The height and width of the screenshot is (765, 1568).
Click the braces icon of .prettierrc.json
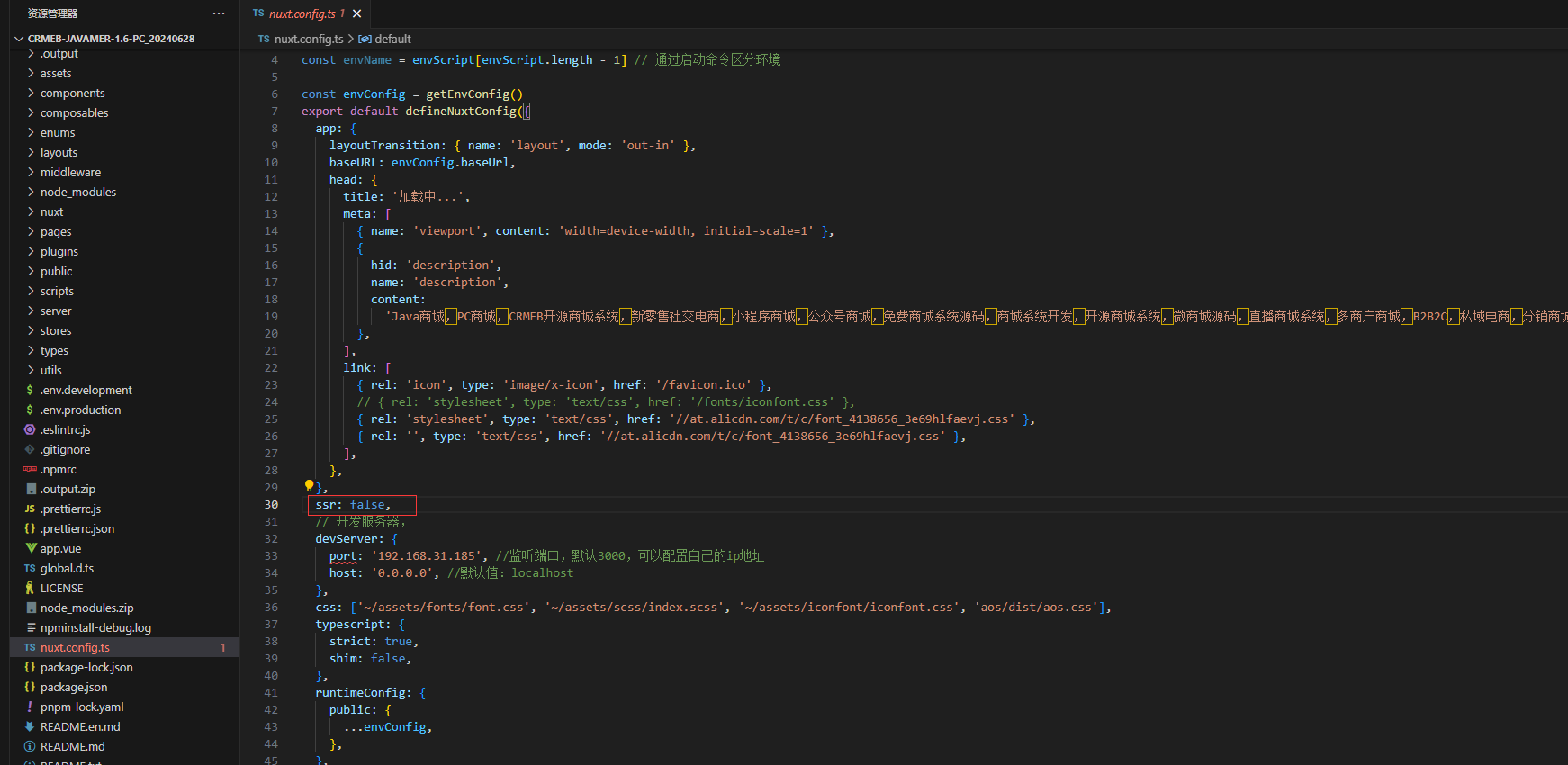pos(30,528)
